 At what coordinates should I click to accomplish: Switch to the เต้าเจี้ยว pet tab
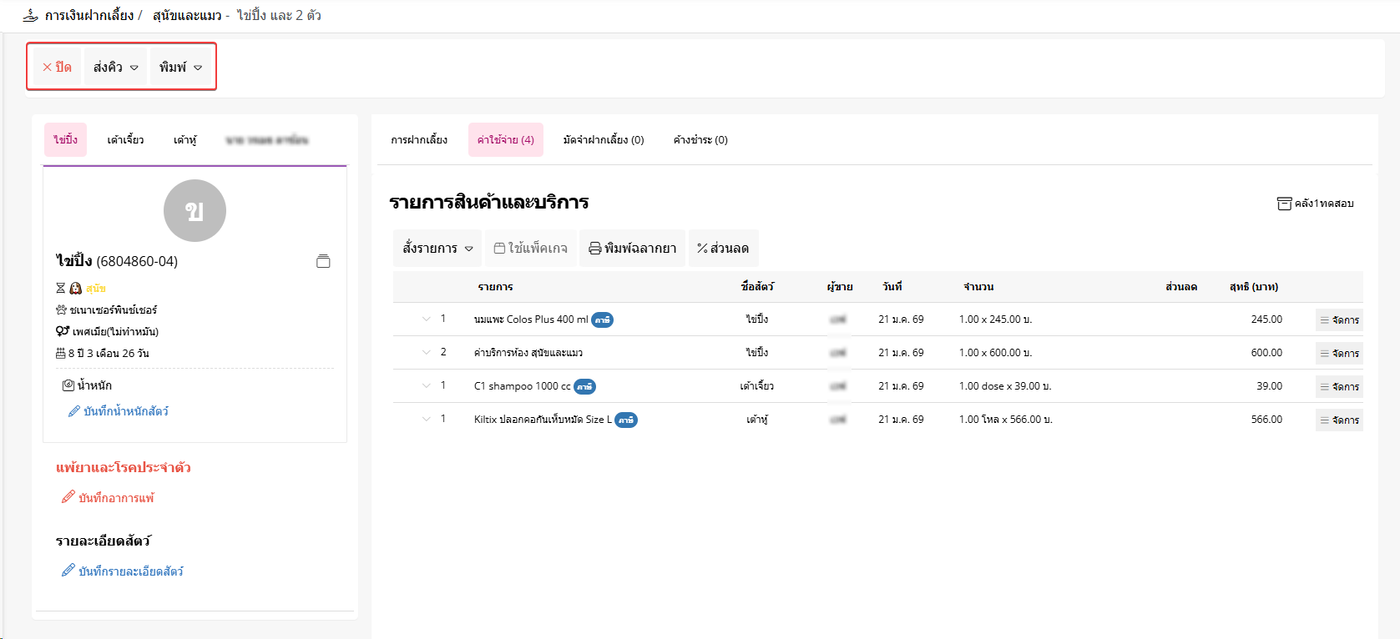click(125, 140)
